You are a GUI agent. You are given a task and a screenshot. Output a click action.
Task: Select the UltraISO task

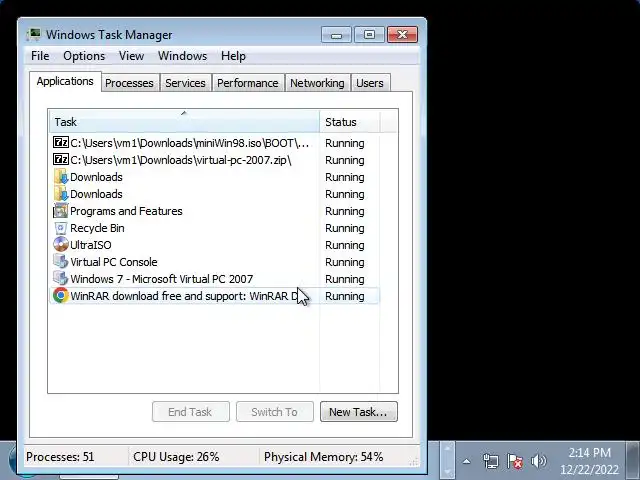214,245
